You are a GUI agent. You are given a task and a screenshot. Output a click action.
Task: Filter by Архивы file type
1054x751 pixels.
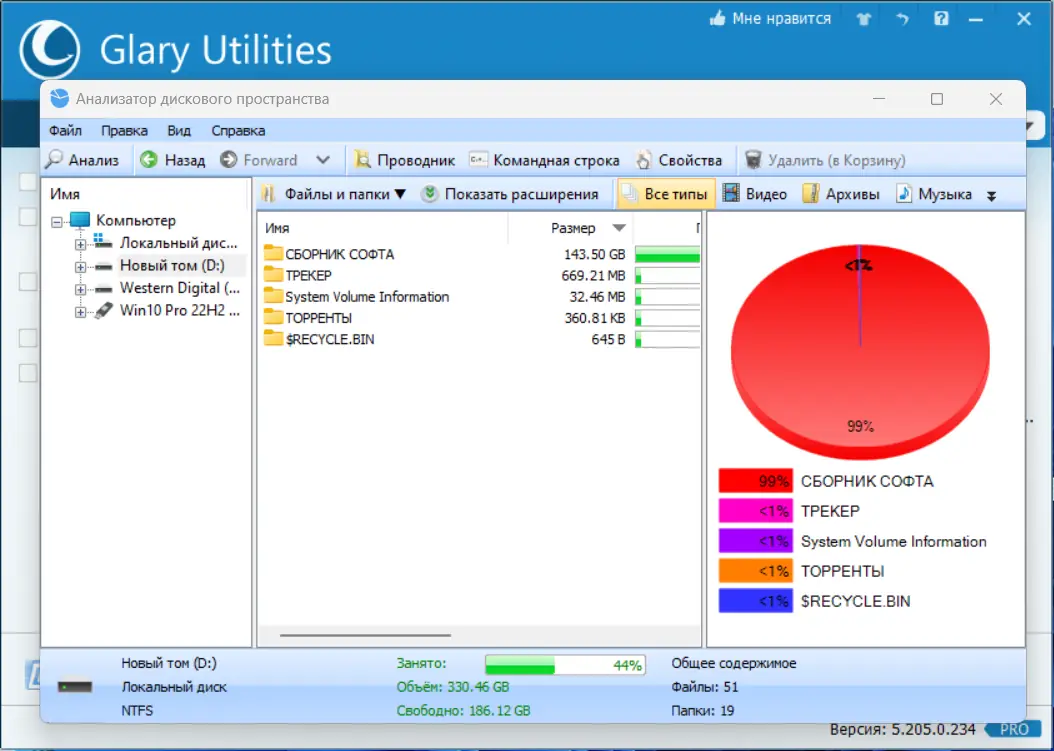tap(841, 194)
